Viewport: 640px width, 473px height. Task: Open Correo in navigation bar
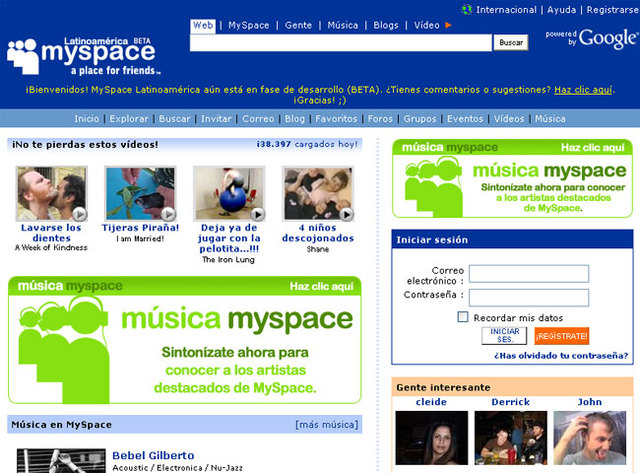point(258,119)
